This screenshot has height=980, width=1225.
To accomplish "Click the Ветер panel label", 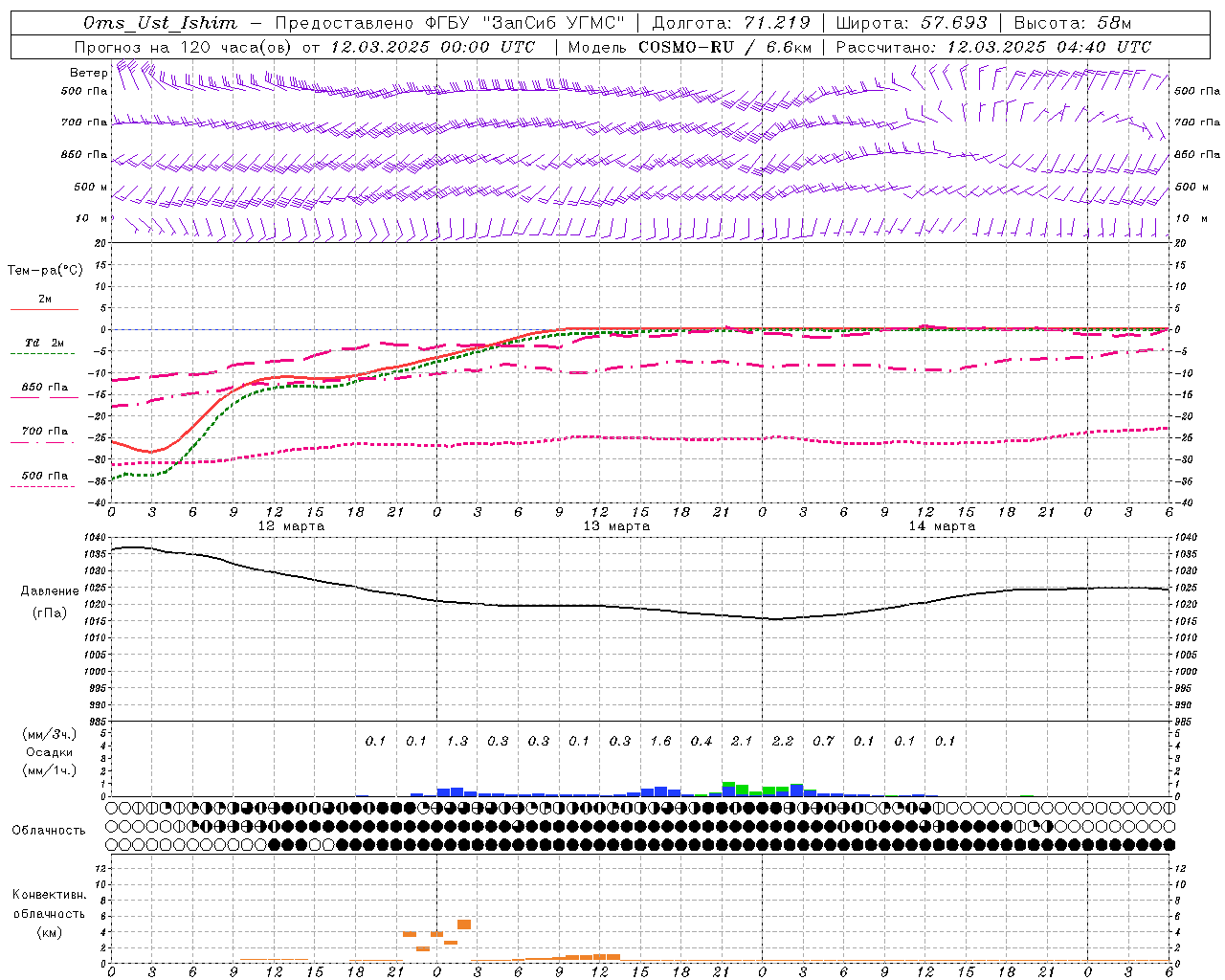I will (89, 73).
